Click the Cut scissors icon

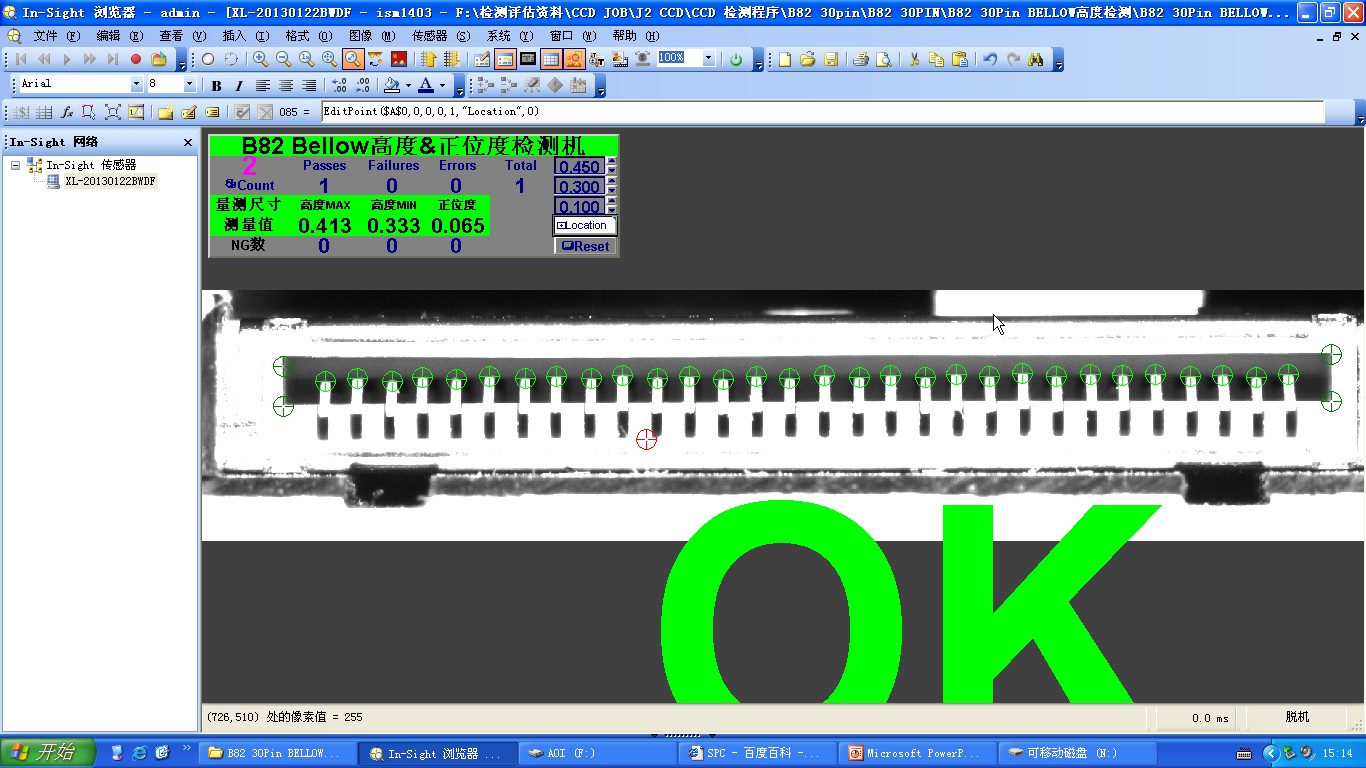[x=913, y=59]
